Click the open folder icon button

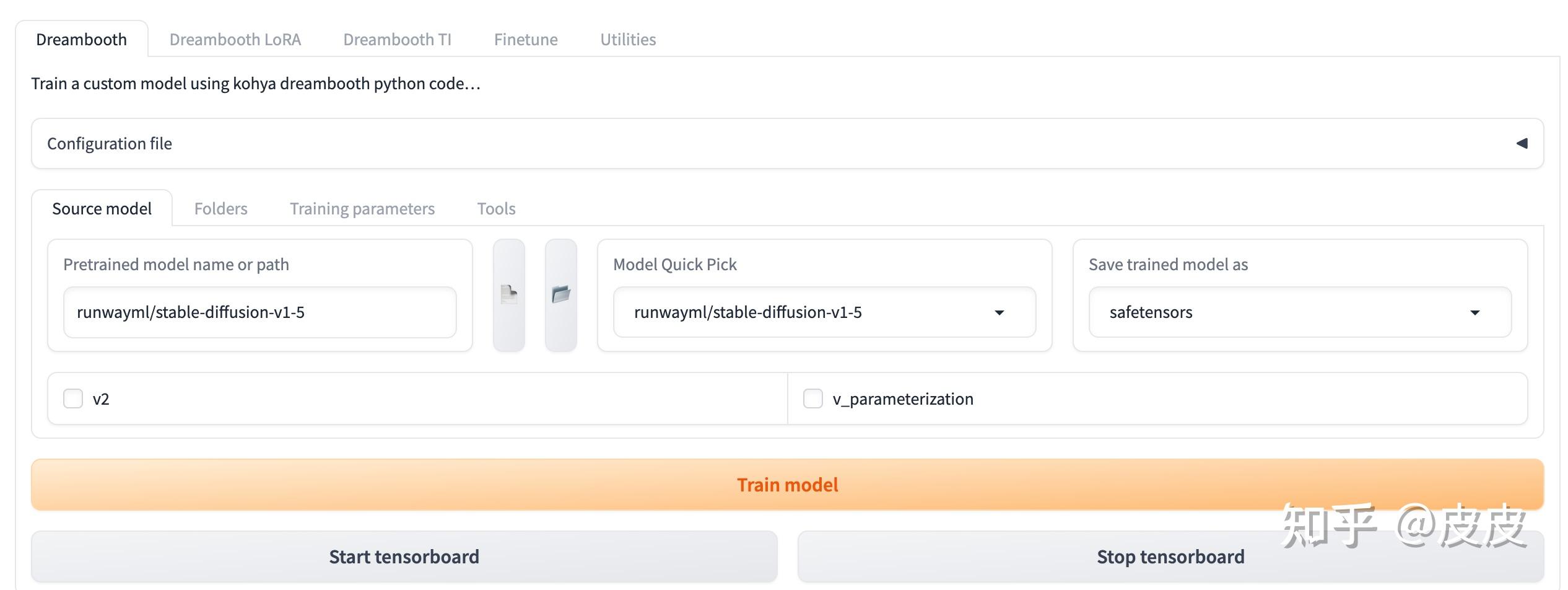point(560,295)
